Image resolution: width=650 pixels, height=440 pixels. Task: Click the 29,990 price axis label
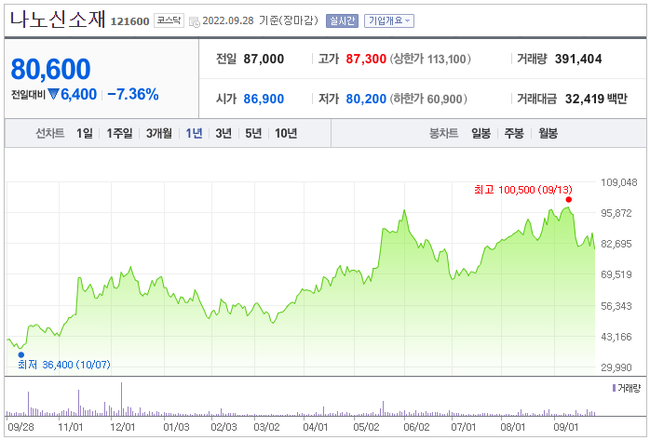[616, 367]
